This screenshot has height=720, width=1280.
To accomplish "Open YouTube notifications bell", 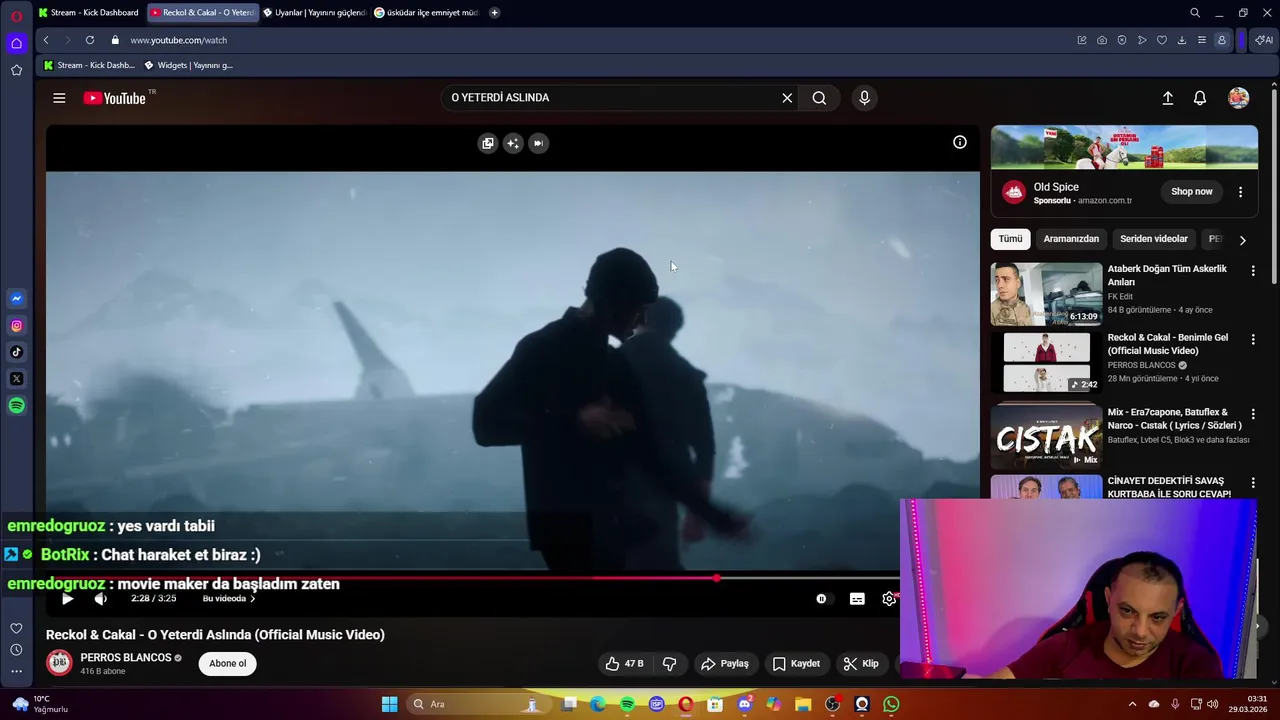I will coord(1200,98).
